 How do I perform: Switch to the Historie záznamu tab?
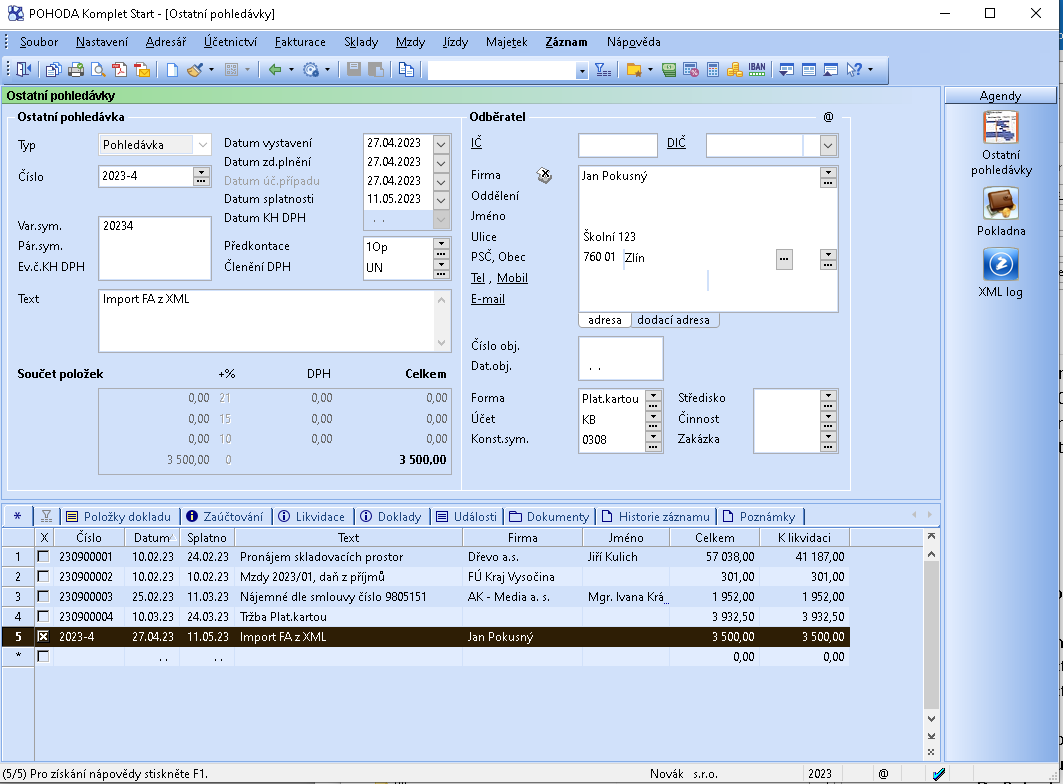click(x=656, y=517)
